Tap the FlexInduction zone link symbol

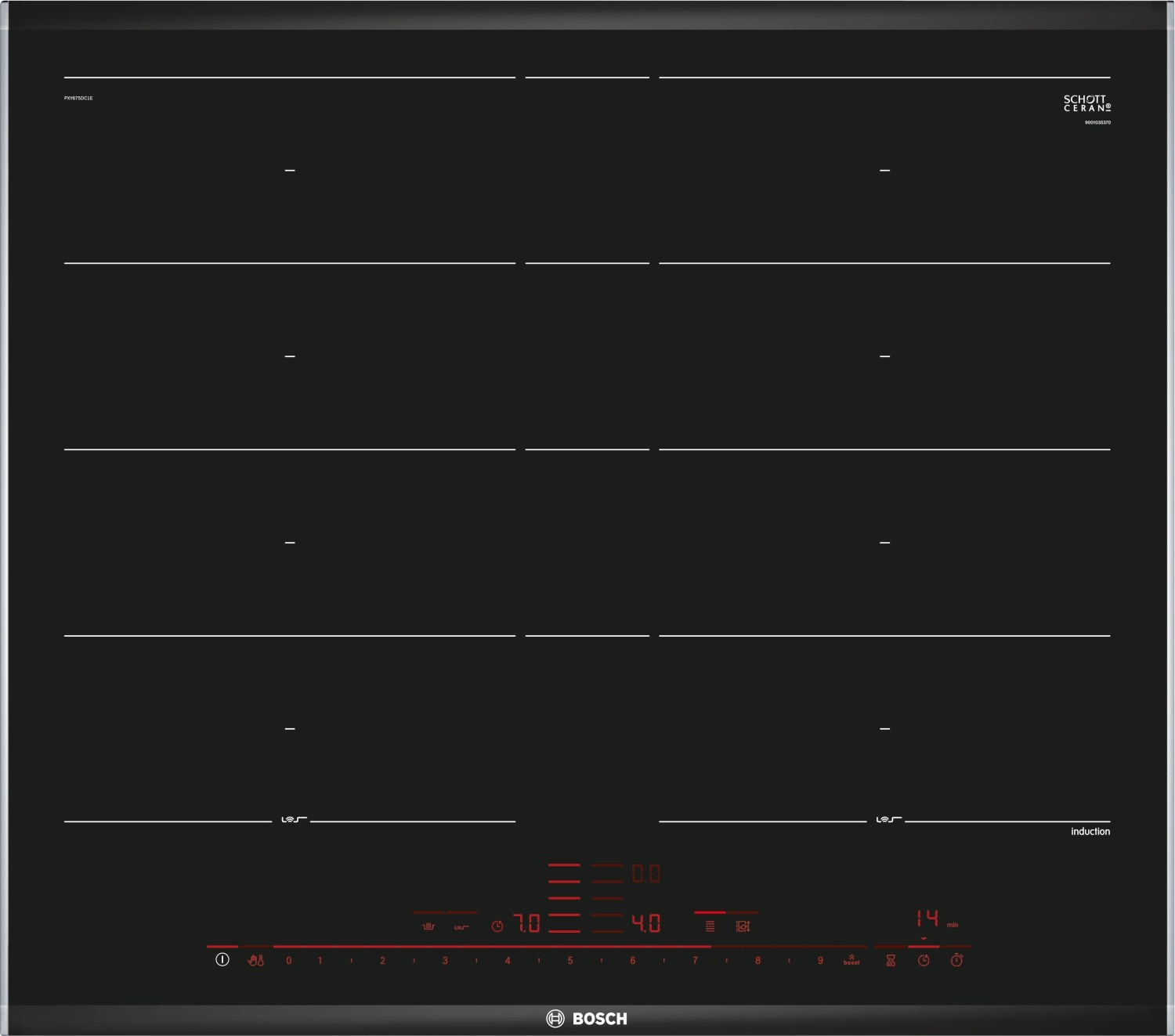(x=710, y=926)
